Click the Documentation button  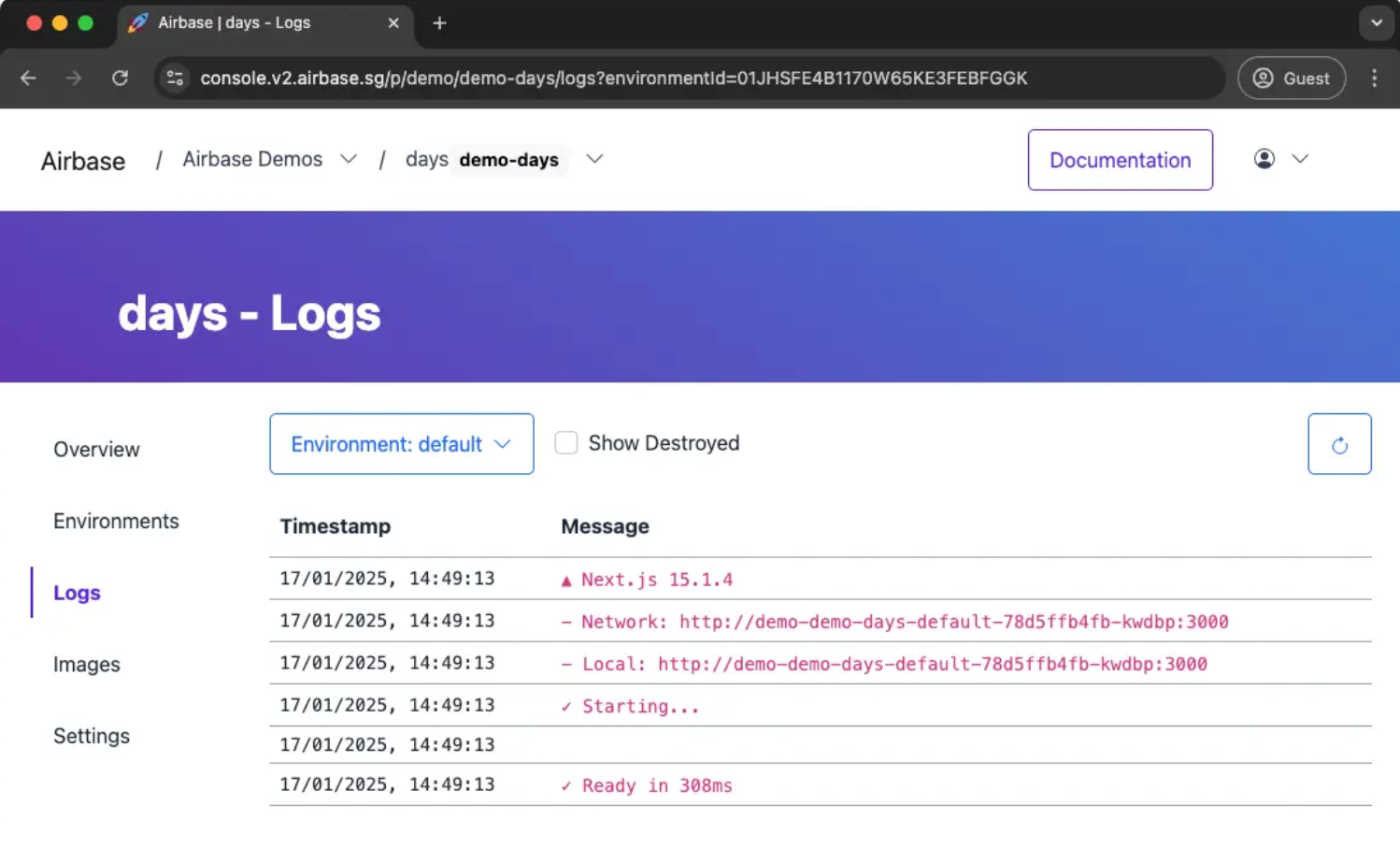coord(1120,160)
